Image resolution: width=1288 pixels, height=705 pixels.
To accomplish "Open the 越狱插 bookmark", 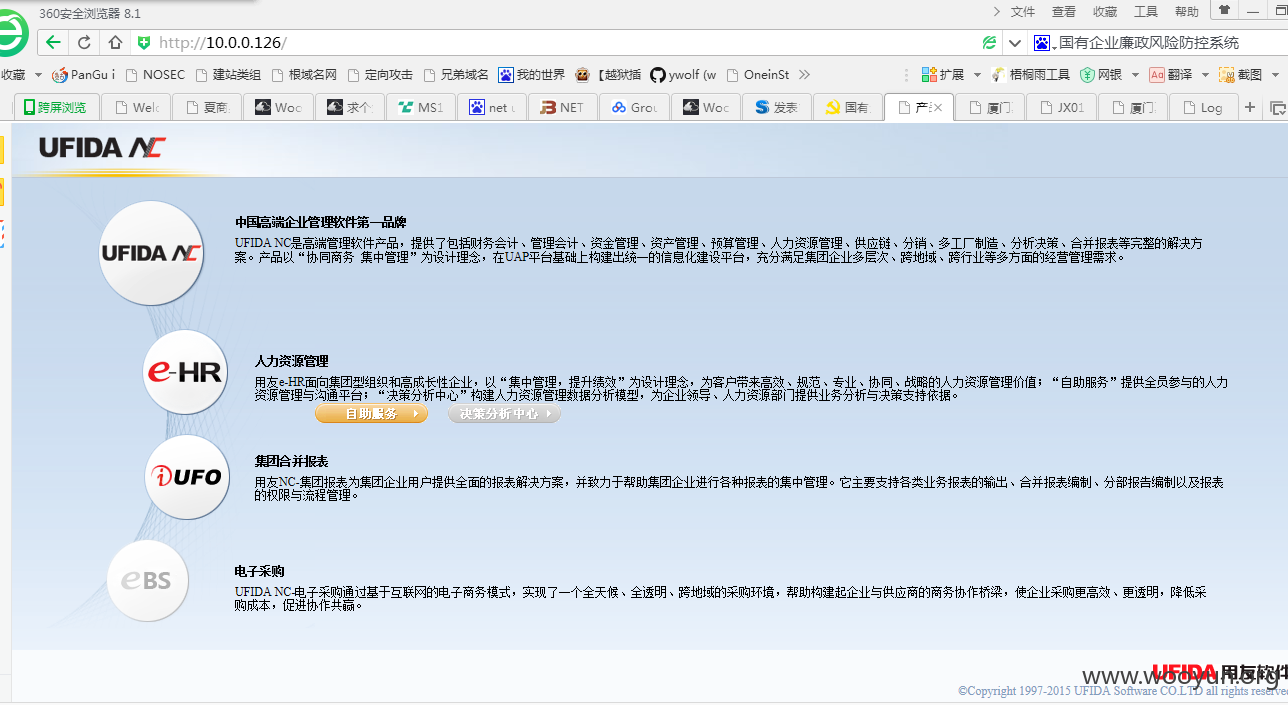I will [608, 75].
